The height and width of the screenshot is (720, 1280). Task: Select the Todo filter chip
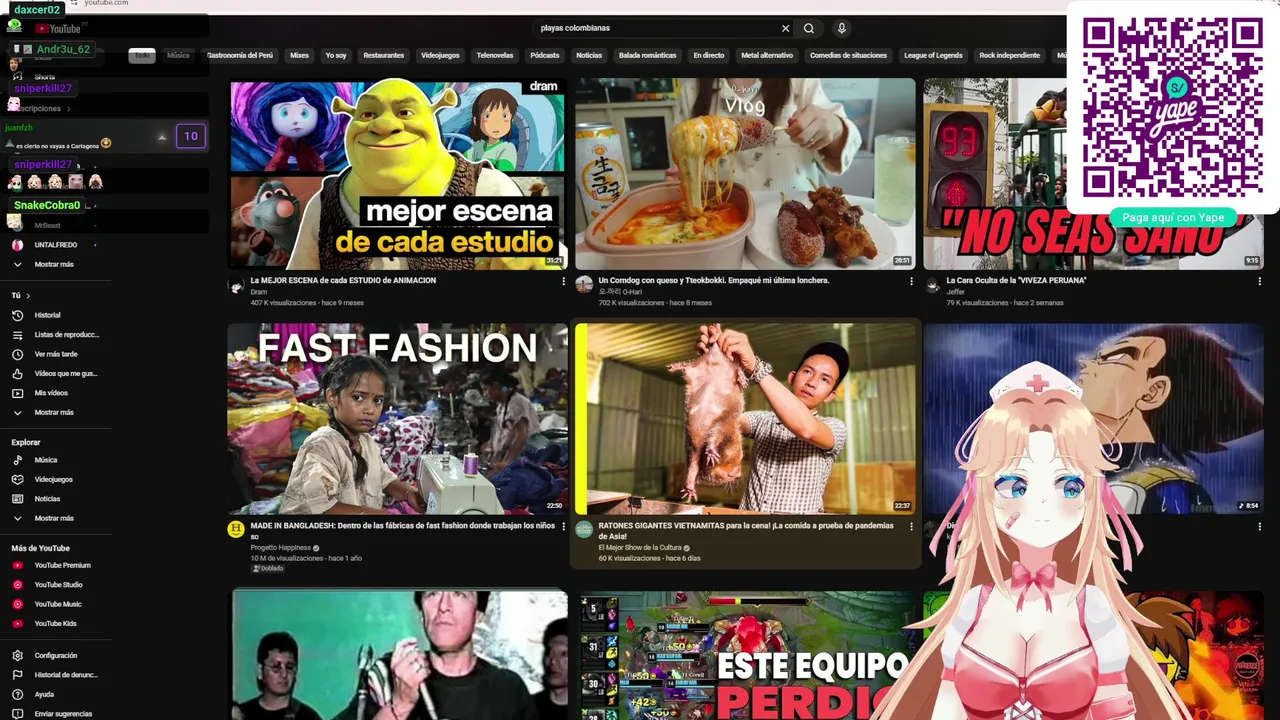click(x=142, y=55)
